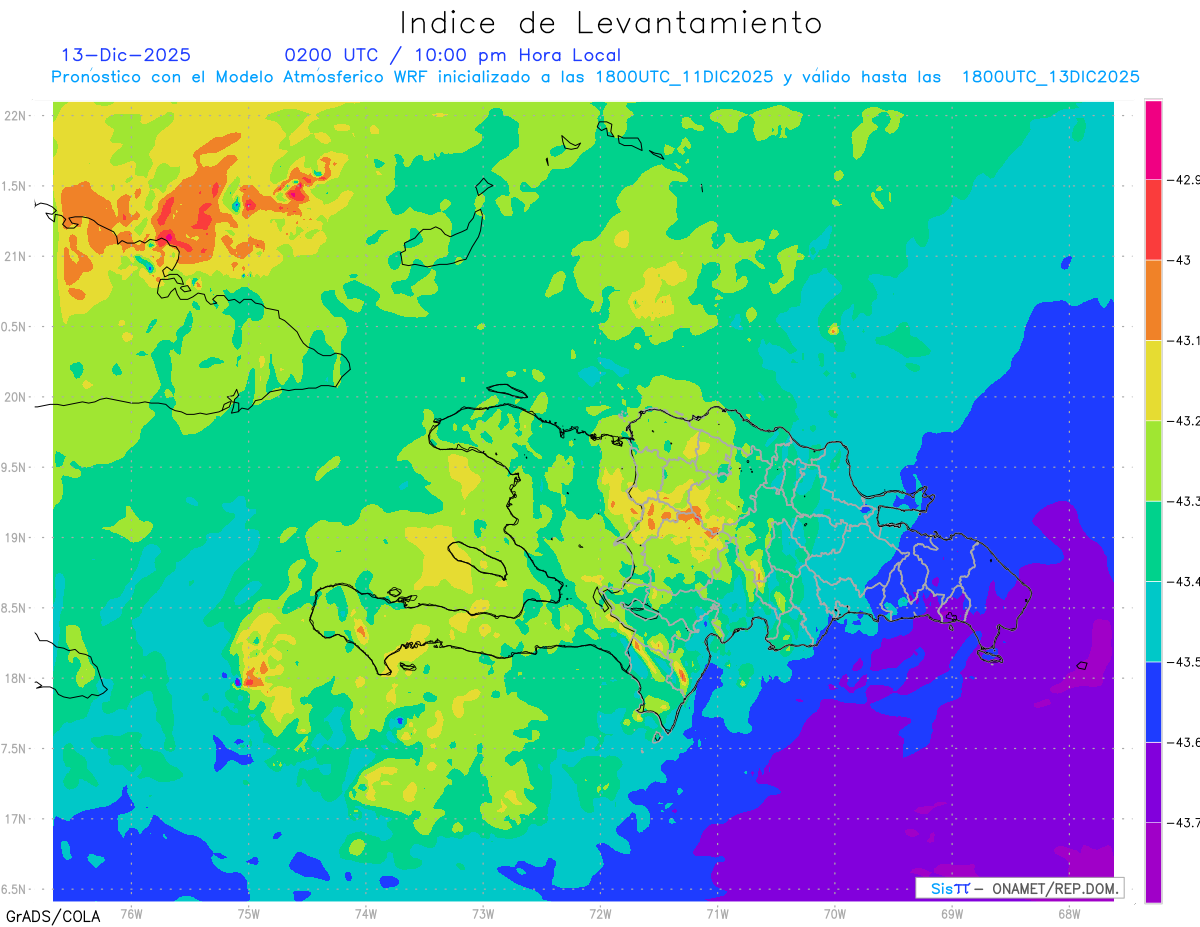This screenshot has width=1200, height=927.
Task: Click the violet swatch below -43.7
Action: click(1153, 863)
